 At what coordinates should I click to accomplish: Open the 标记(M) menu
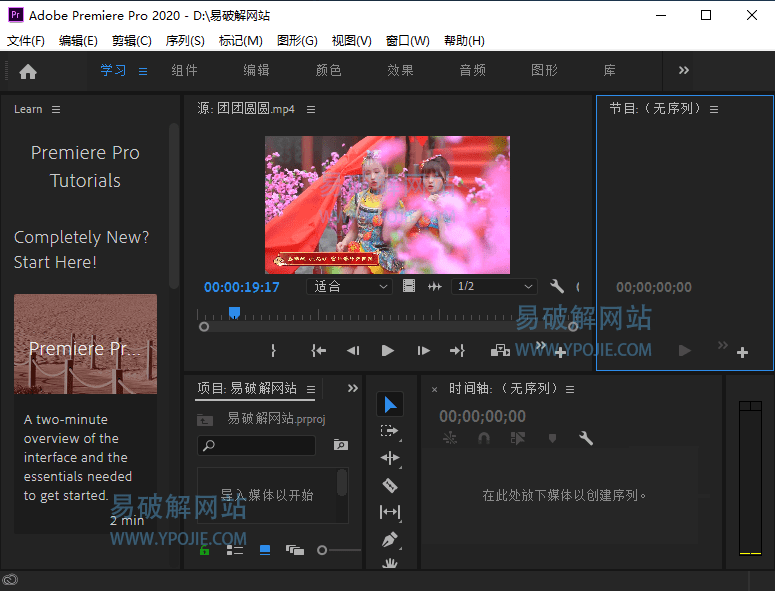pyautogui.click(x=241, y=41)
